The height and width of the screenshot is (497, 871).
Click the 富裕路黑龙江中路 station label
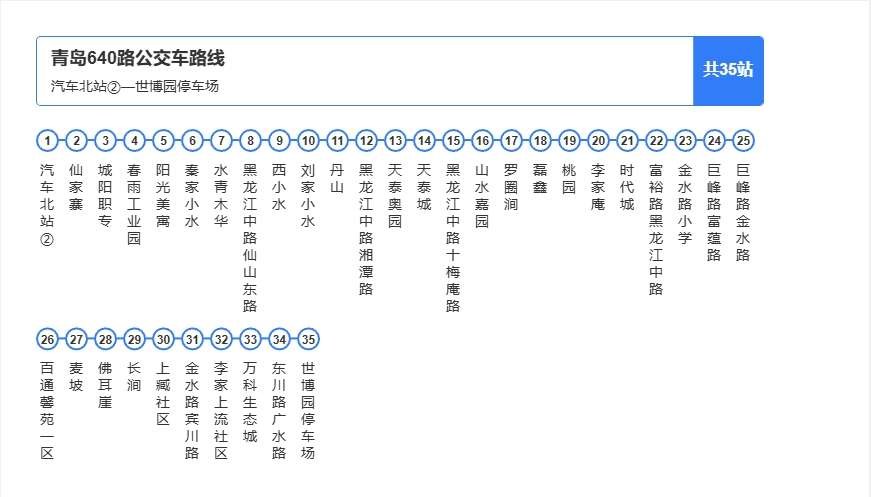[x=655, y=230]
